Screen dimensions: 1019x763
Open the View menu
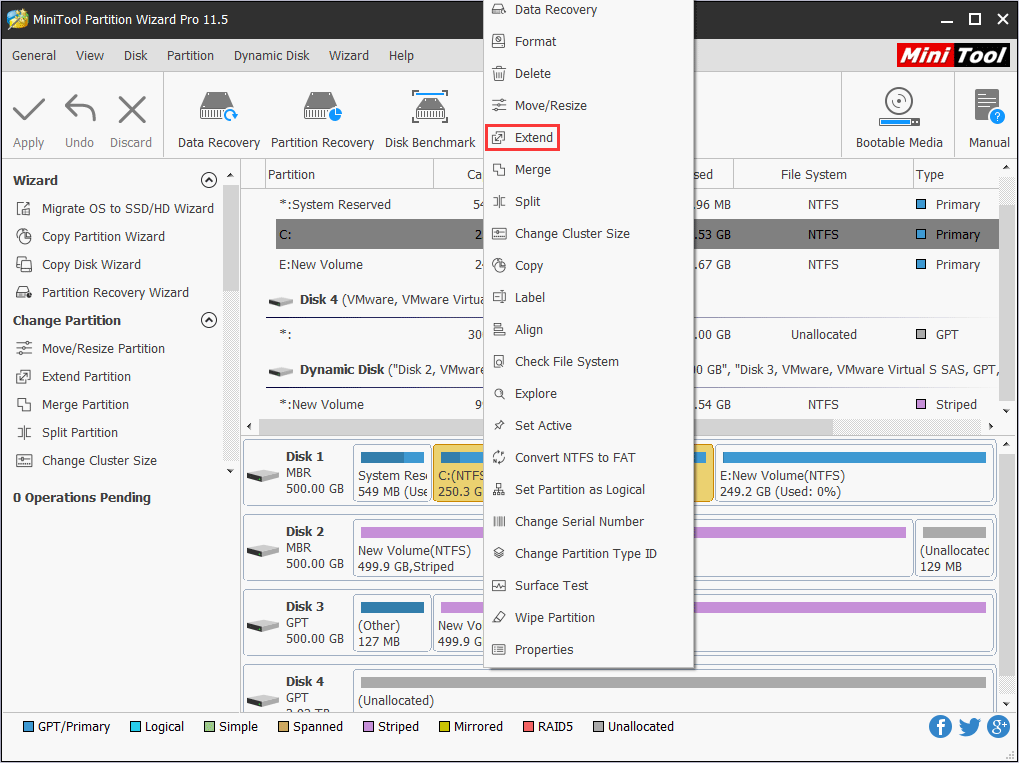pos(90,56)
